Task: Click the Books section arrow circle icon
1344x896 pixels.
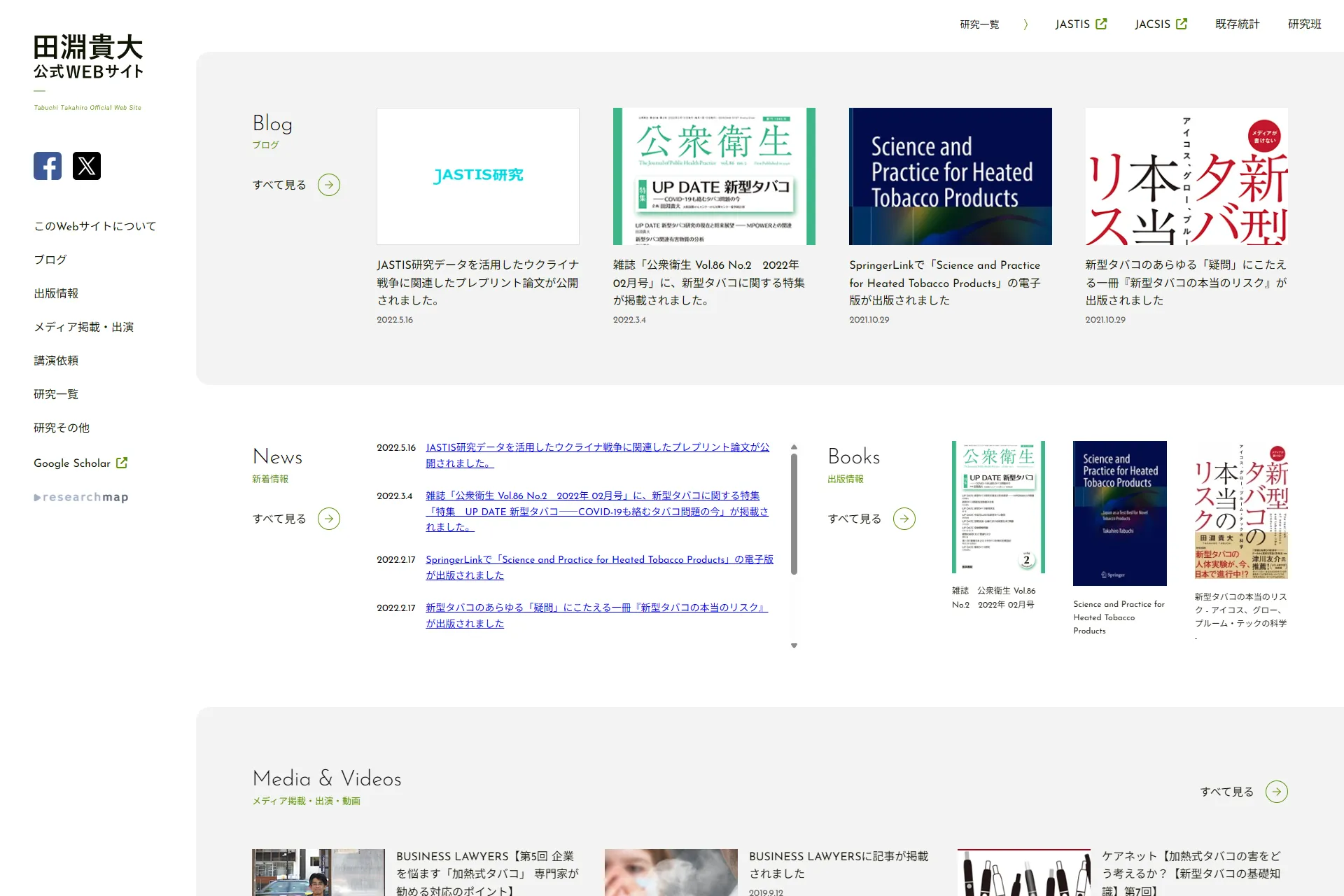Action: pos(904,519)
